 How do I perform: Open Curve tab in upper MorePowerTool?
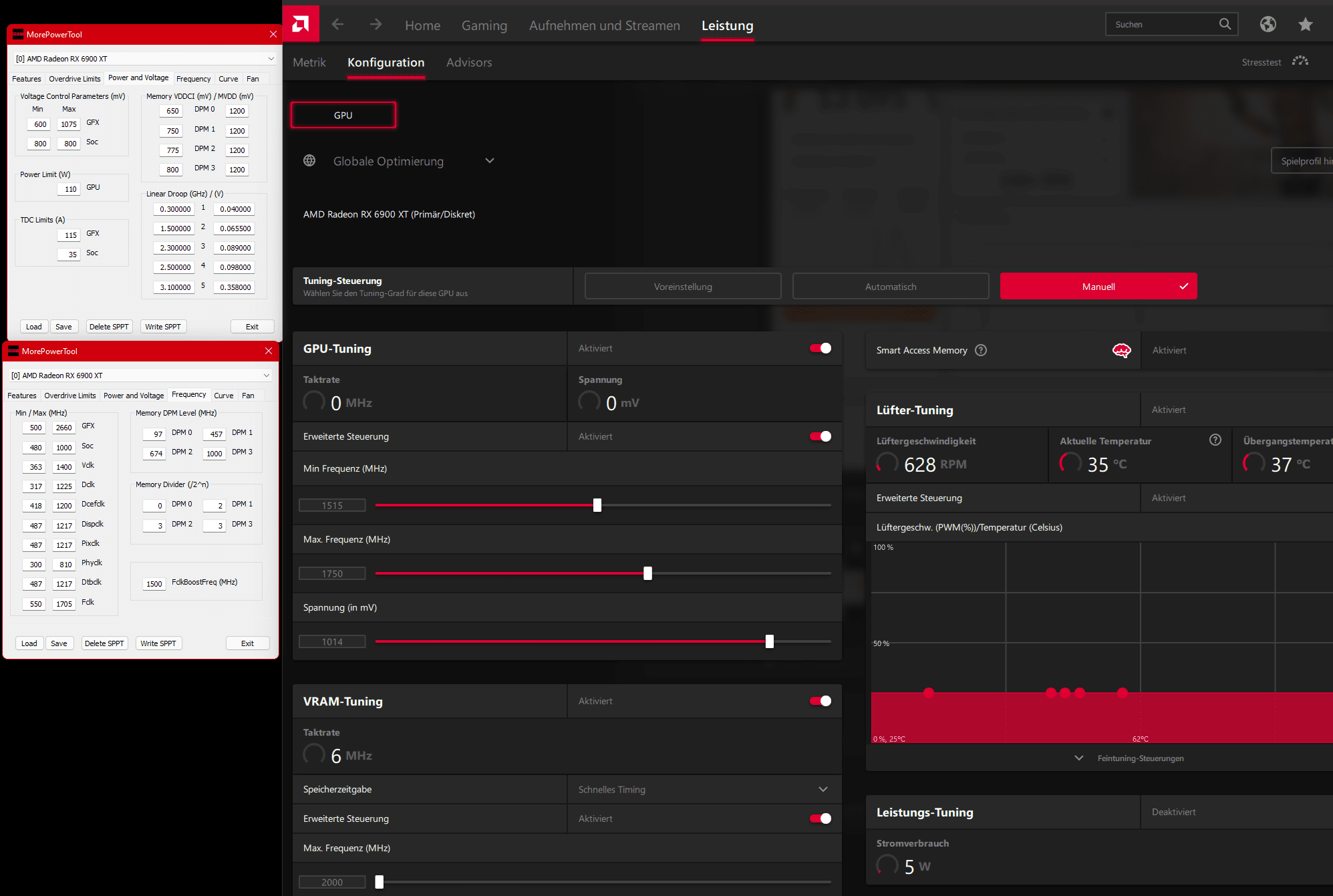coord(229,79)
